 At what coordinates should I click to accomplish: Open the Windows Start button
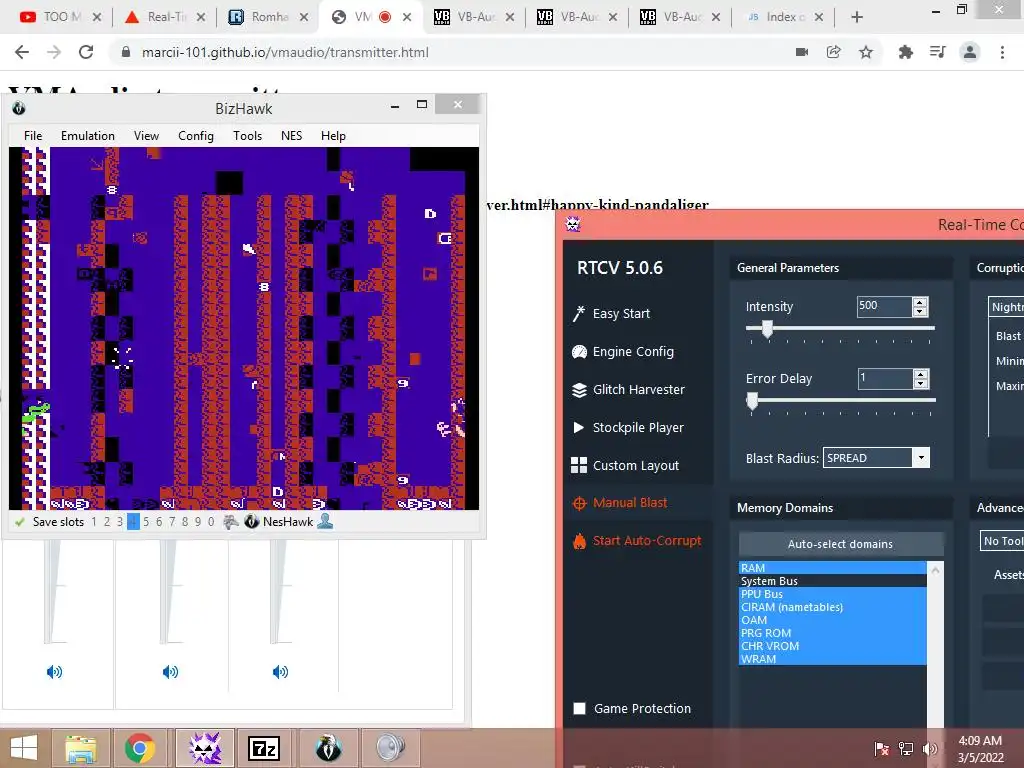click(x=24, y=748)
